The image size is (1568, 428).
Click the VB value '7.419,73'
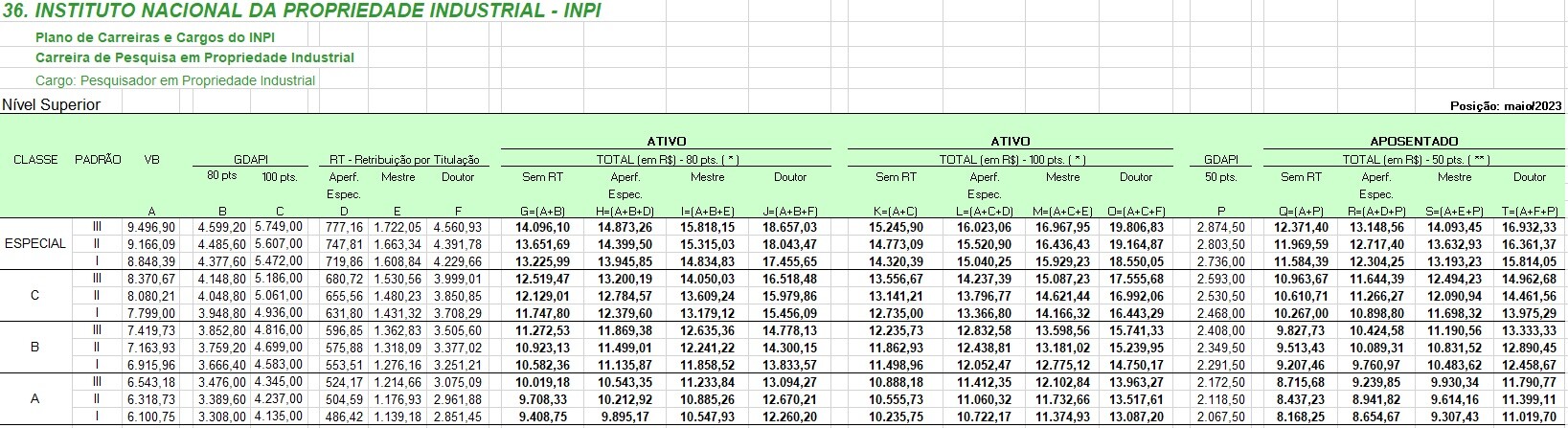tap(151, 331)
